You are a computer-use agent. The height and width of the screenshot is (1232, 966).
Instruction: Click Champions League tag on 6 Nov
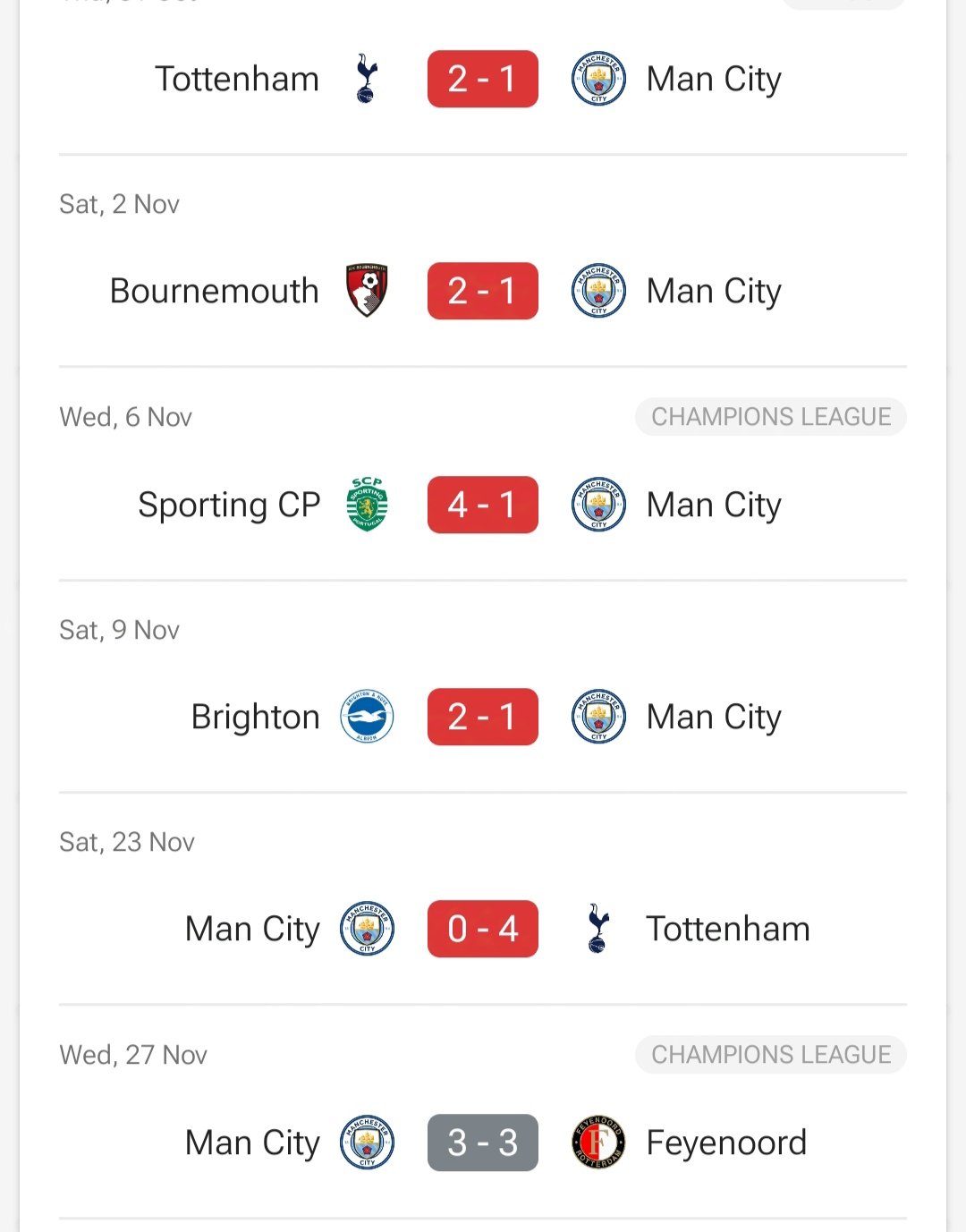click(771, 417)
